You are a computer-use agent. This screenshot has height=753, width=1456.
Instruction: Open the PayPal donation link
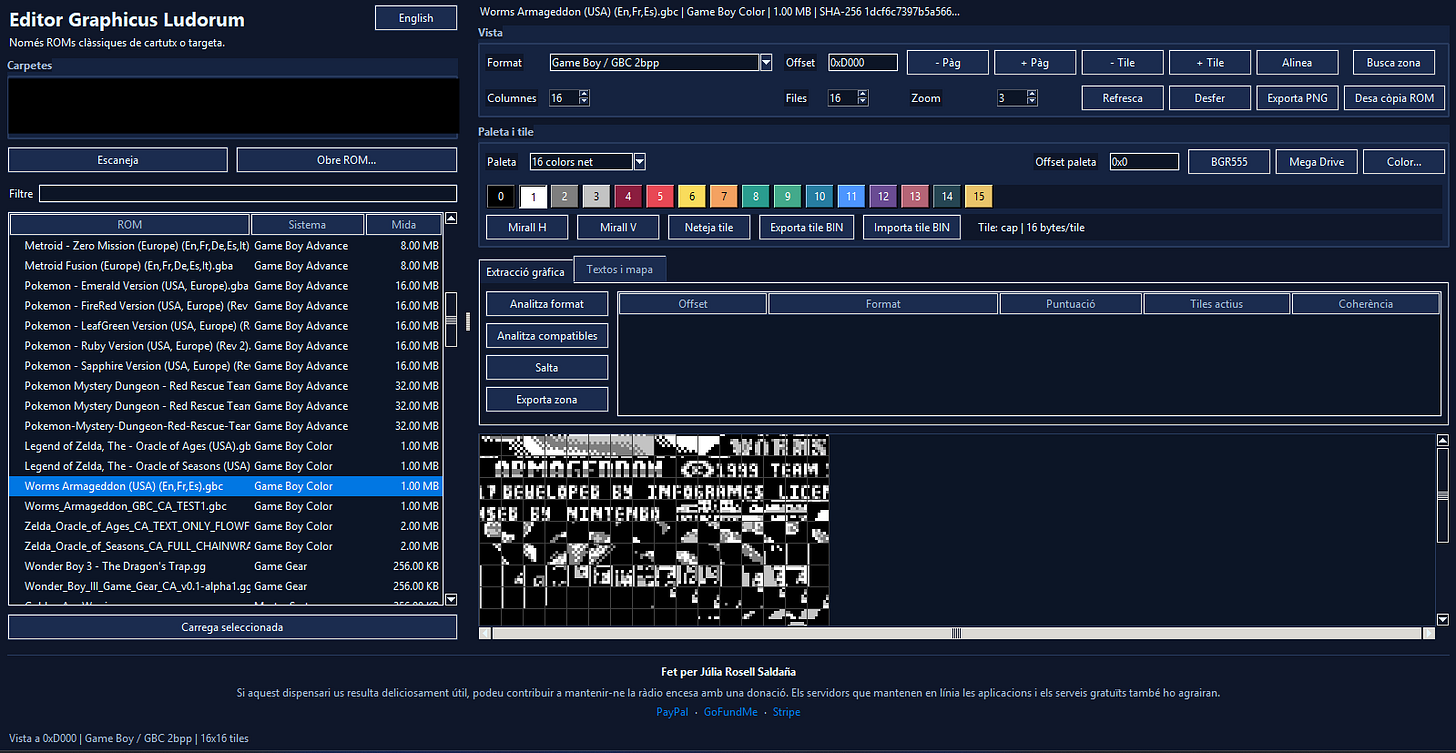(672, 712)
